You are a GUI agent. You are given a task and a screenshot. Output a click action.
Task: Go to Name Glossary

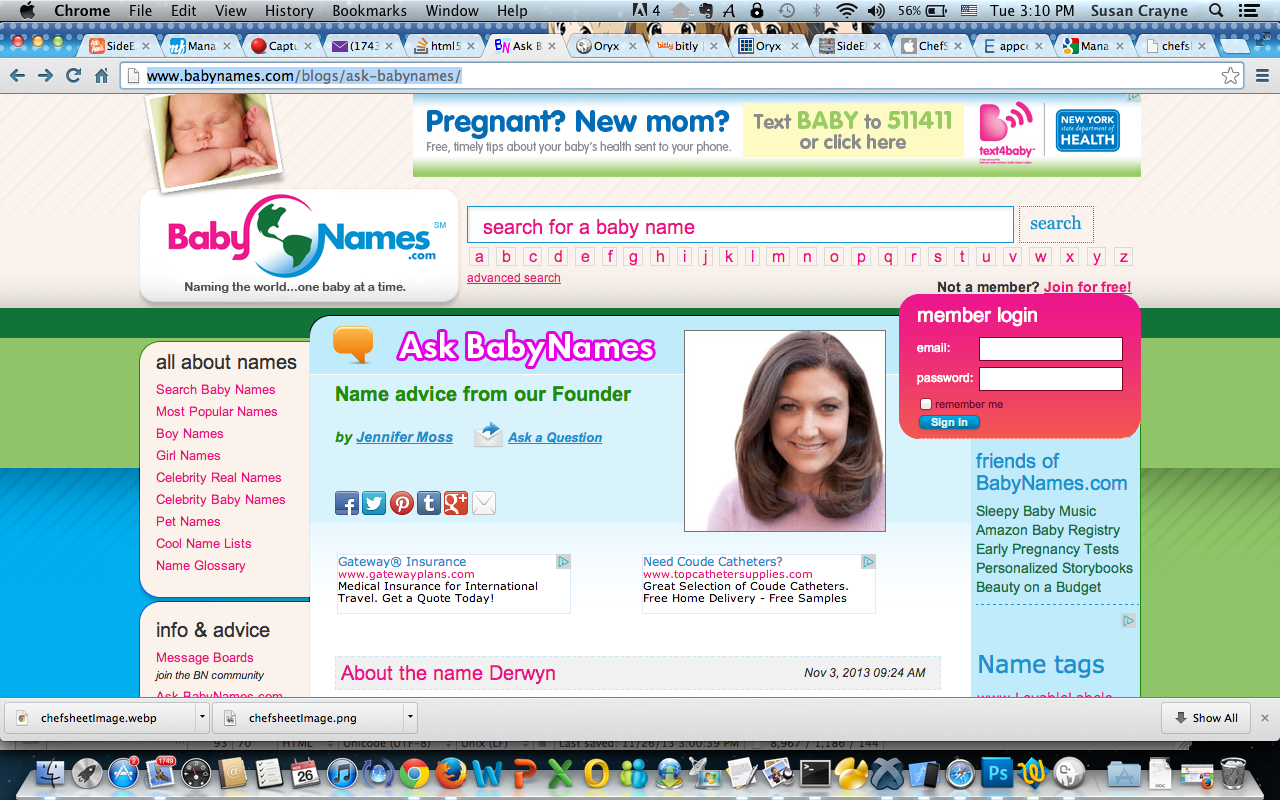pyautogui.click(x=201, y=565)
